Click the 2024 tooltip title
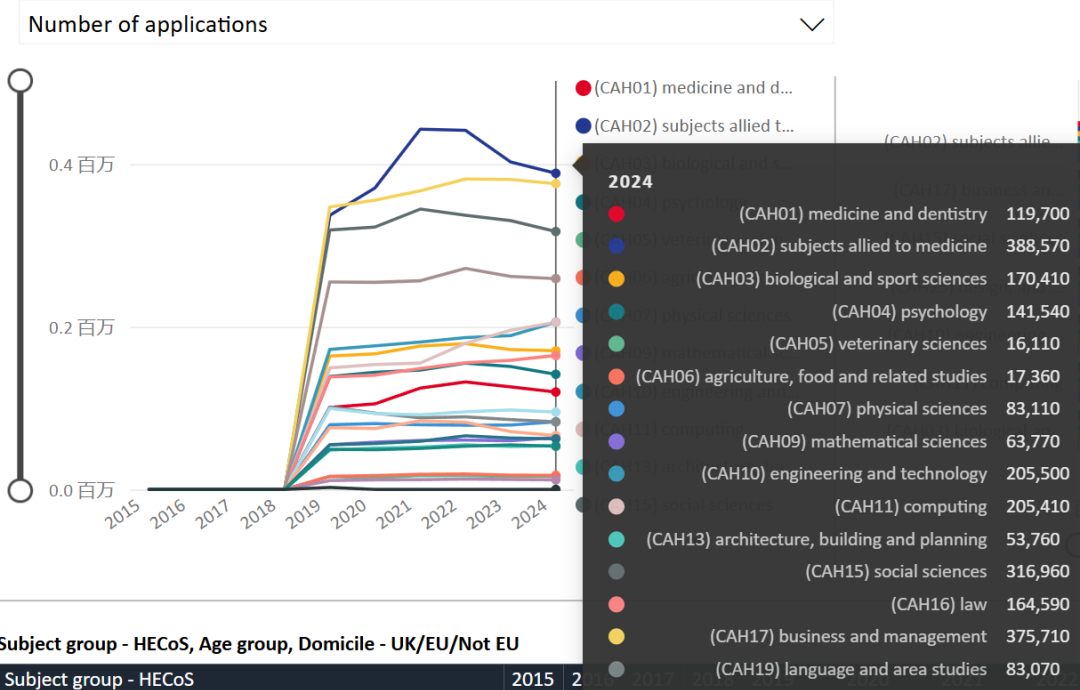The width and height of the screenshot is (1080, 690). (630, 181)
